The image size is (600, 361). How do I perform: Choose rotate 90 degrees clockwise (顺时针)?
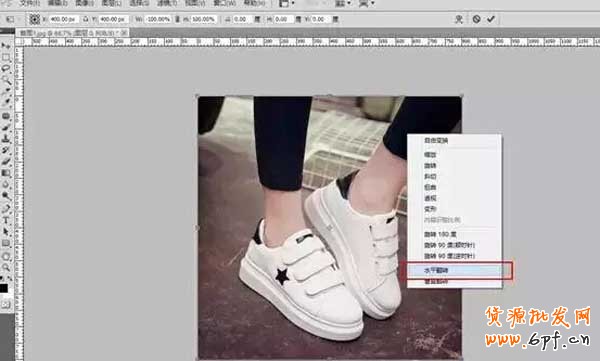pyautogui.click(x=454, y=245)
